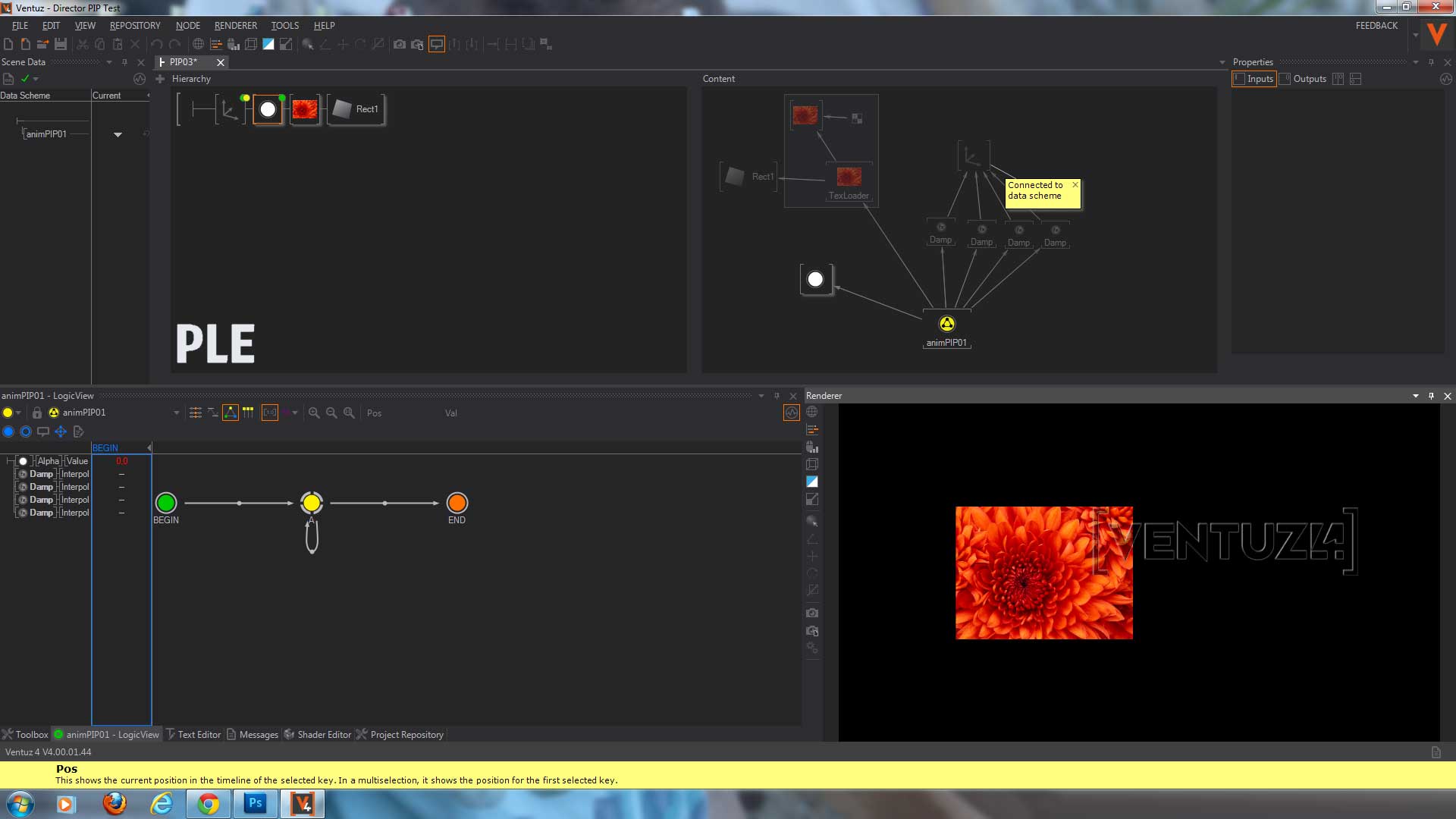The height and width of the screenshot is (819, 1456).
Task: Click the FEEDBACK button
Action: point(1376,25)
